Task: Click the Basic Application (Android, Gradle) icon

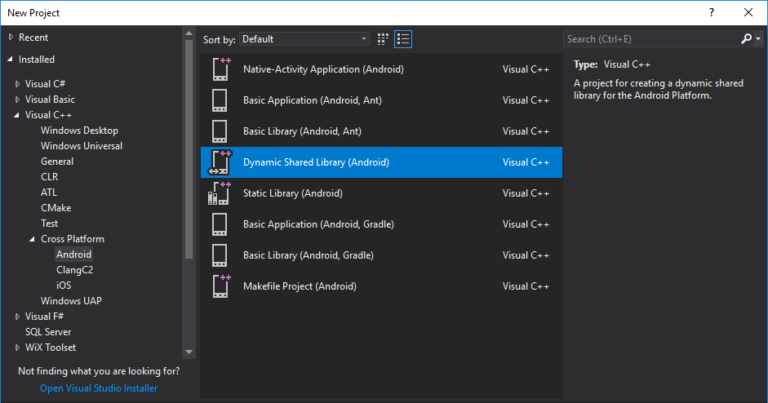Action: pyautogui.click(x=219, y=224)
